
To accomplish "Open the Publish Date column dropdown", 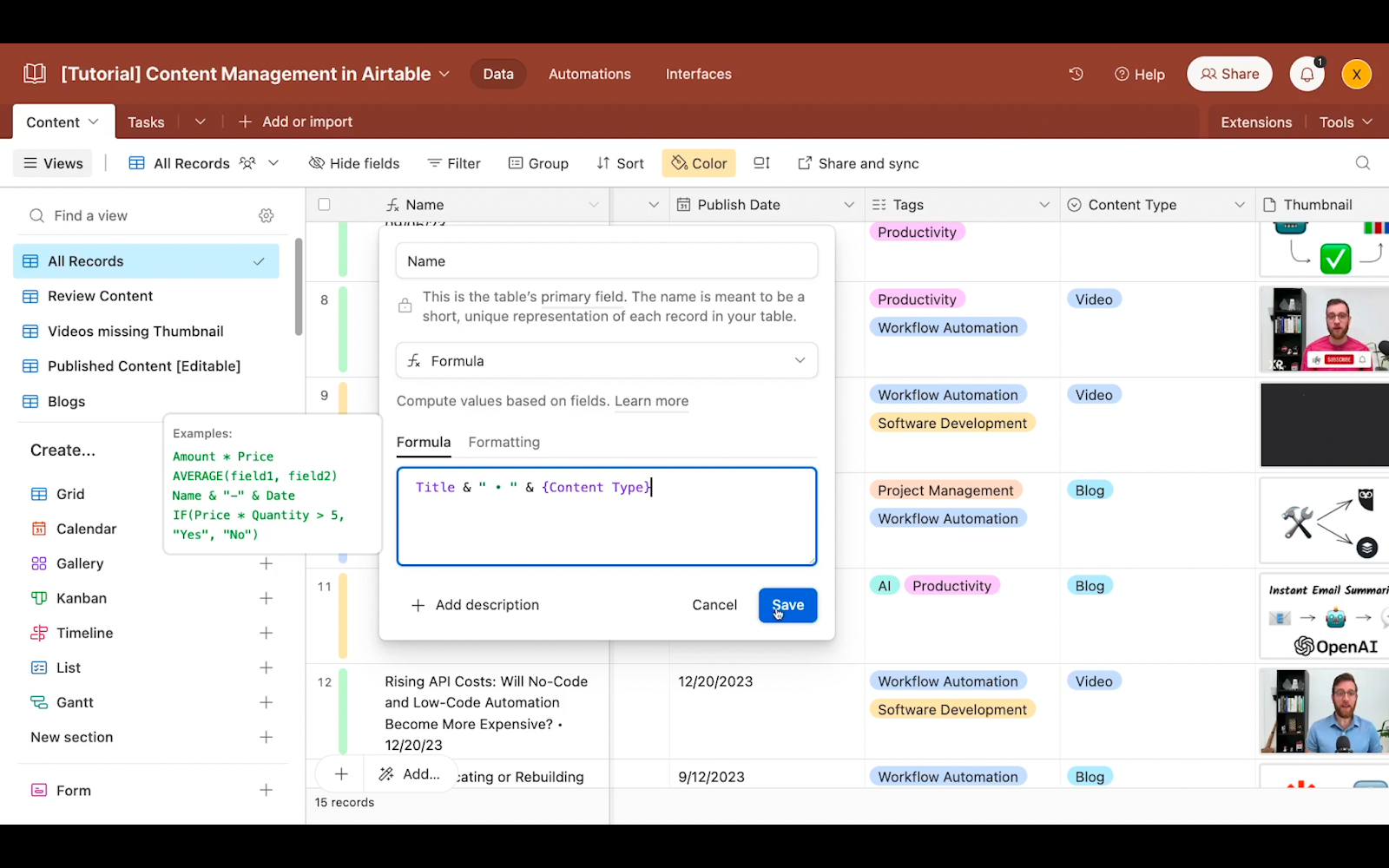I will pyautogui.click(x=848, y=205).
